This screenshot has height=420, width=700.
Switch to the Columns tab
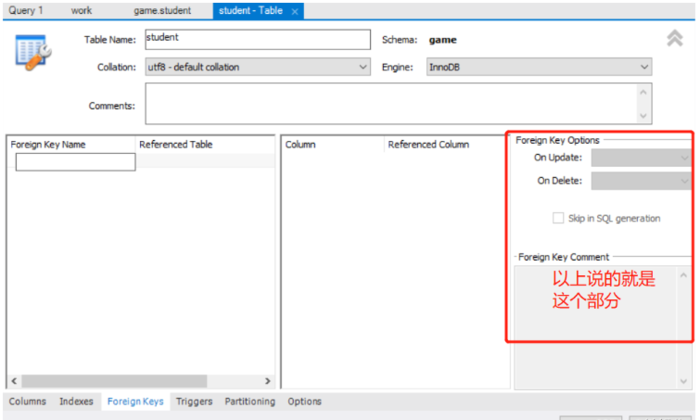pyautogui.click(x=28, y=402)
